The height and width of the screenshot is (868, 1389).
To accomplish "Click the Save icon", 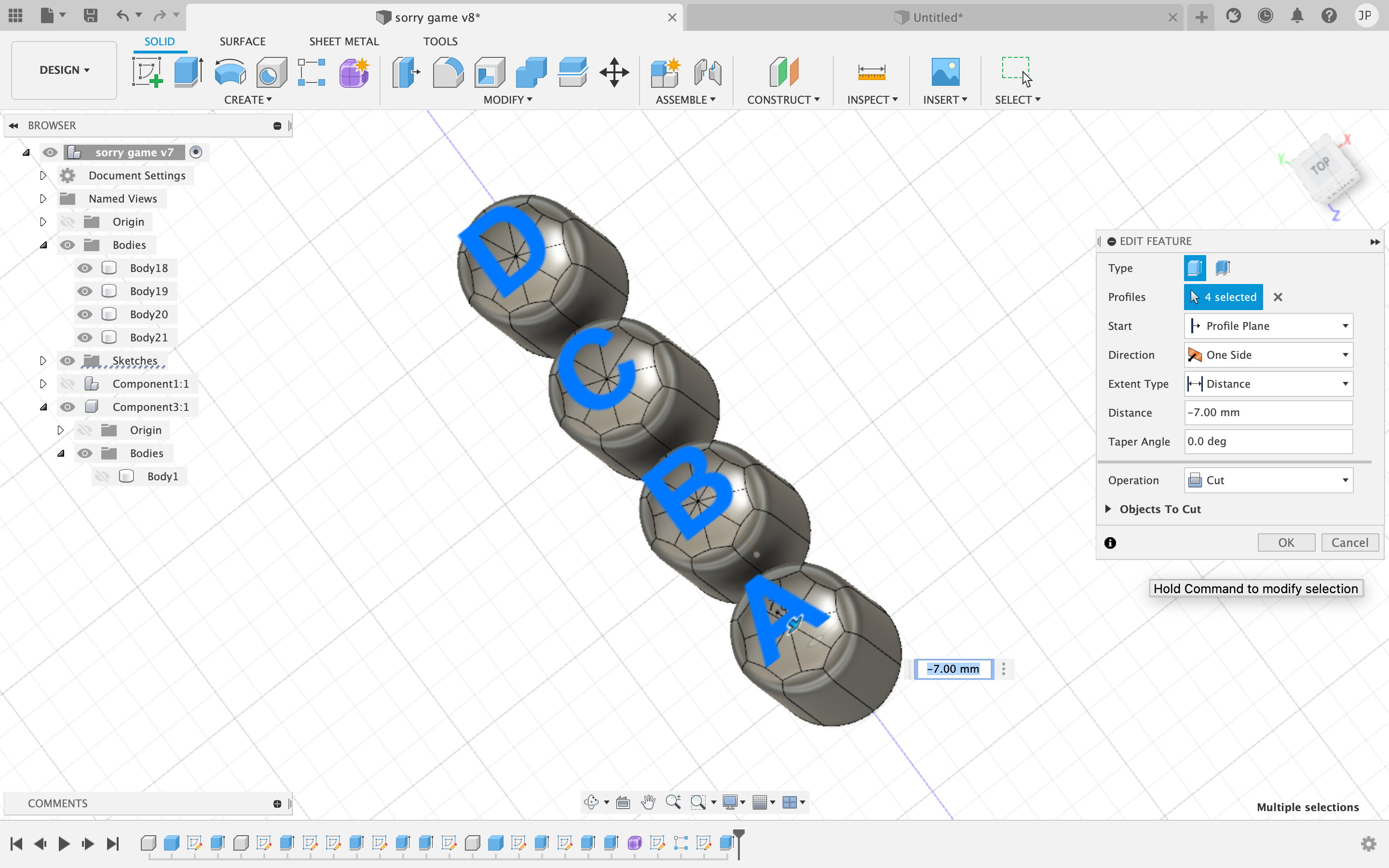I will pyautogui.click(x=90, y=15).
